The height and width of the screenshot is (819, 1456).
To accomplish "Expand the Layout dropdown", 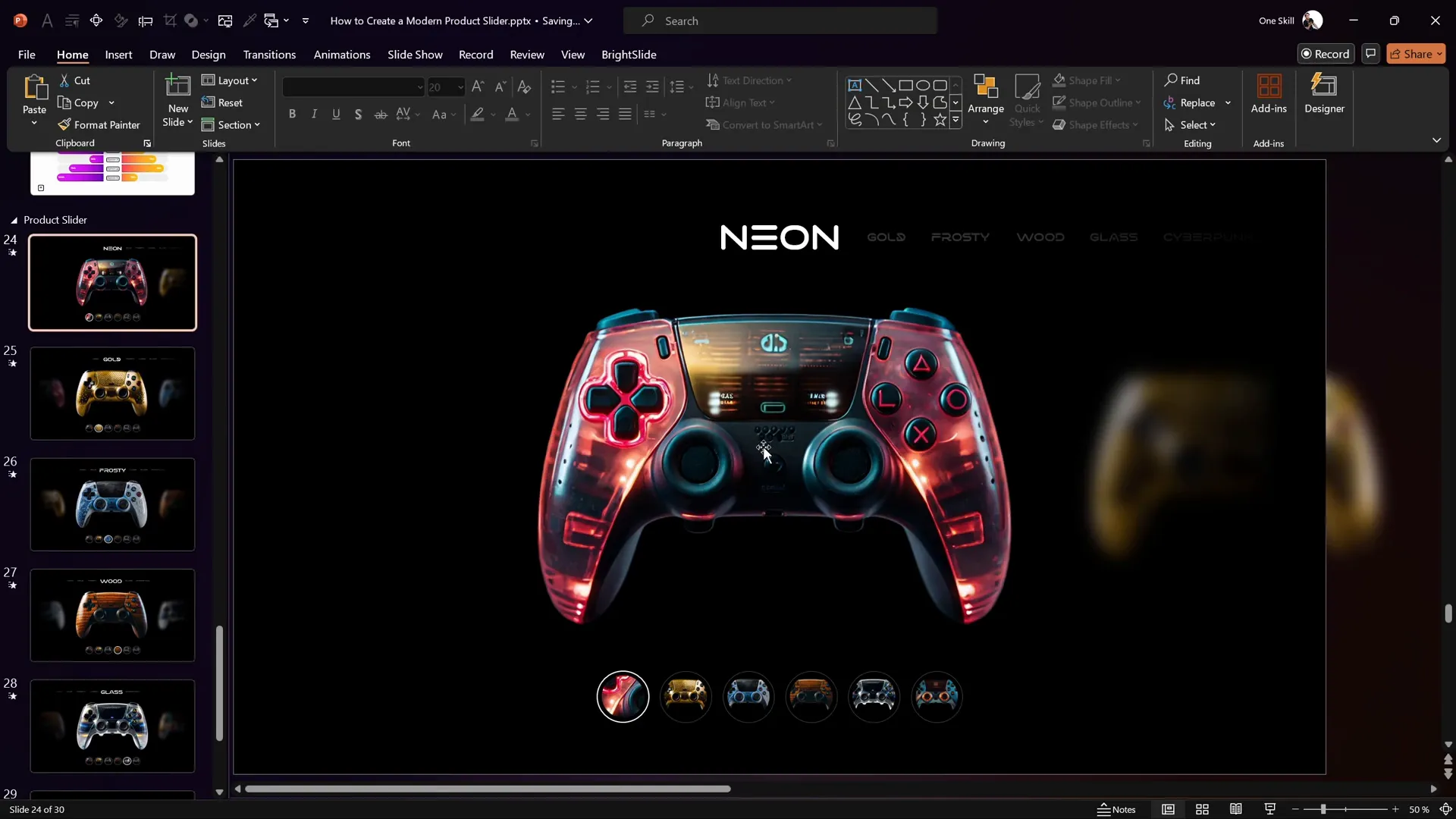I will 230,80.
